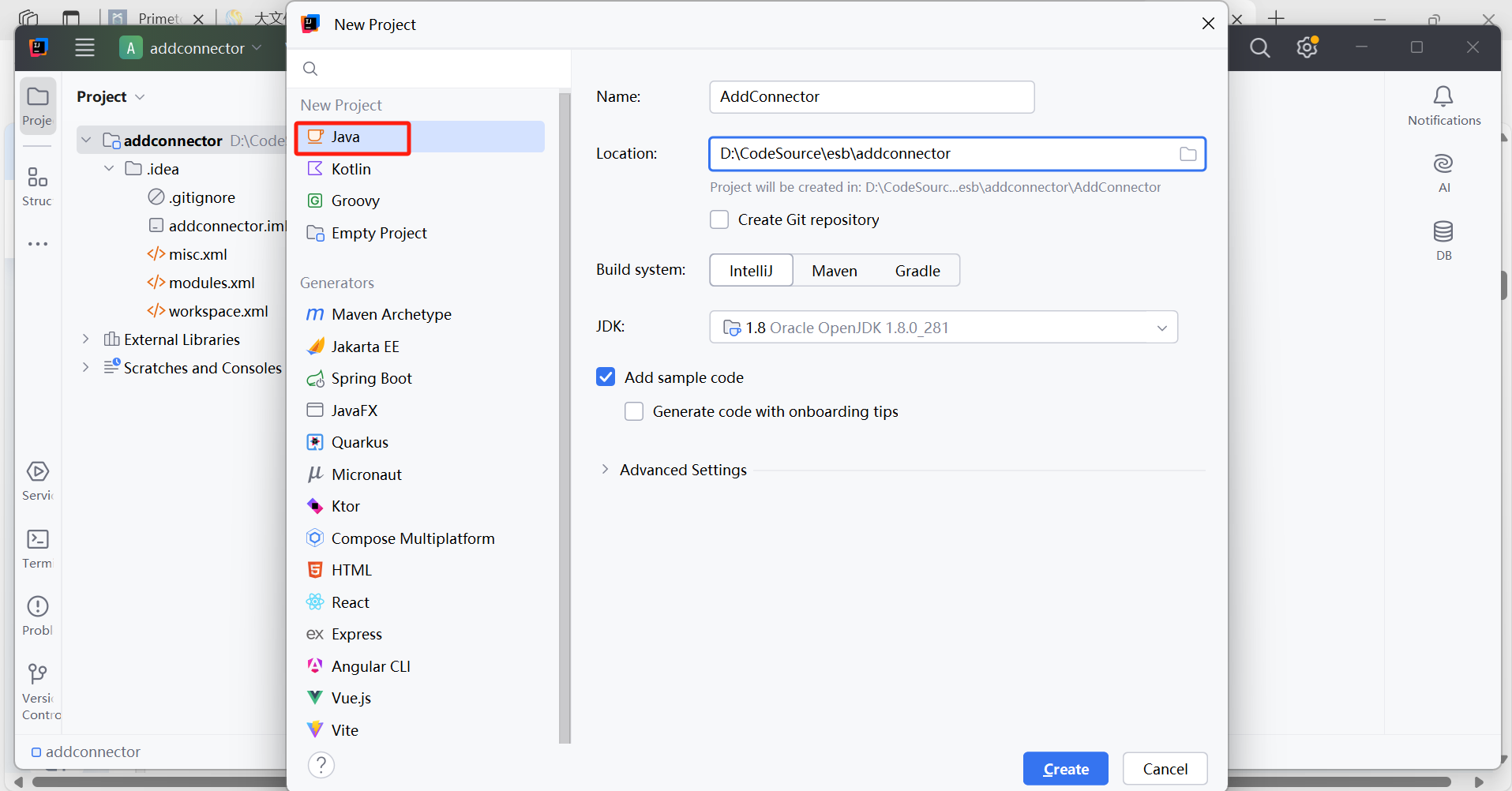Viewport: 1512px width, 791px height.
Task: Enable Create Git repository checkbox
Action: tap(719, 219)
